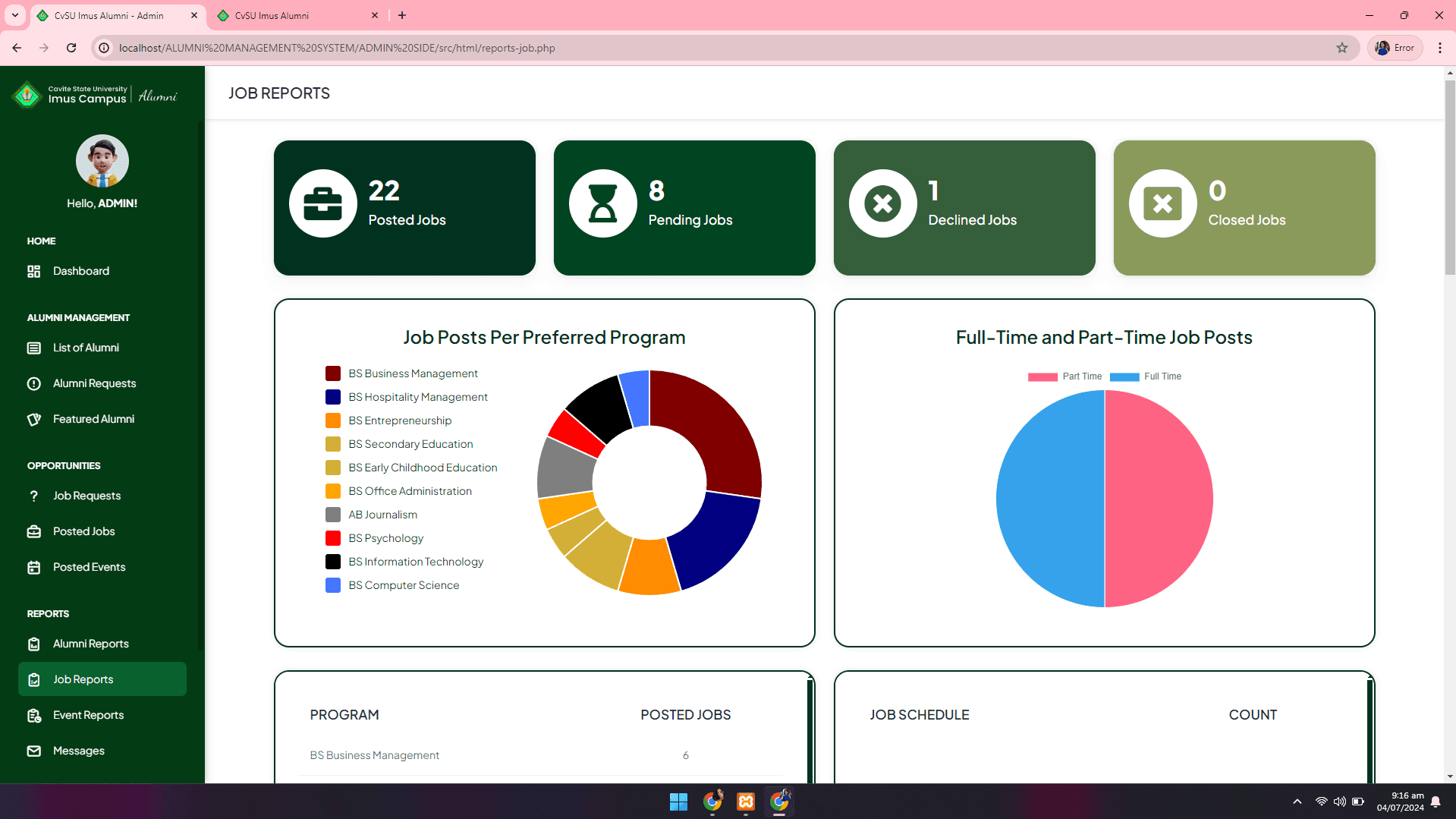The image size is (1456, 819).
Task: Open XAMPP from the taskbar
Action: click(x=746, y=802)
